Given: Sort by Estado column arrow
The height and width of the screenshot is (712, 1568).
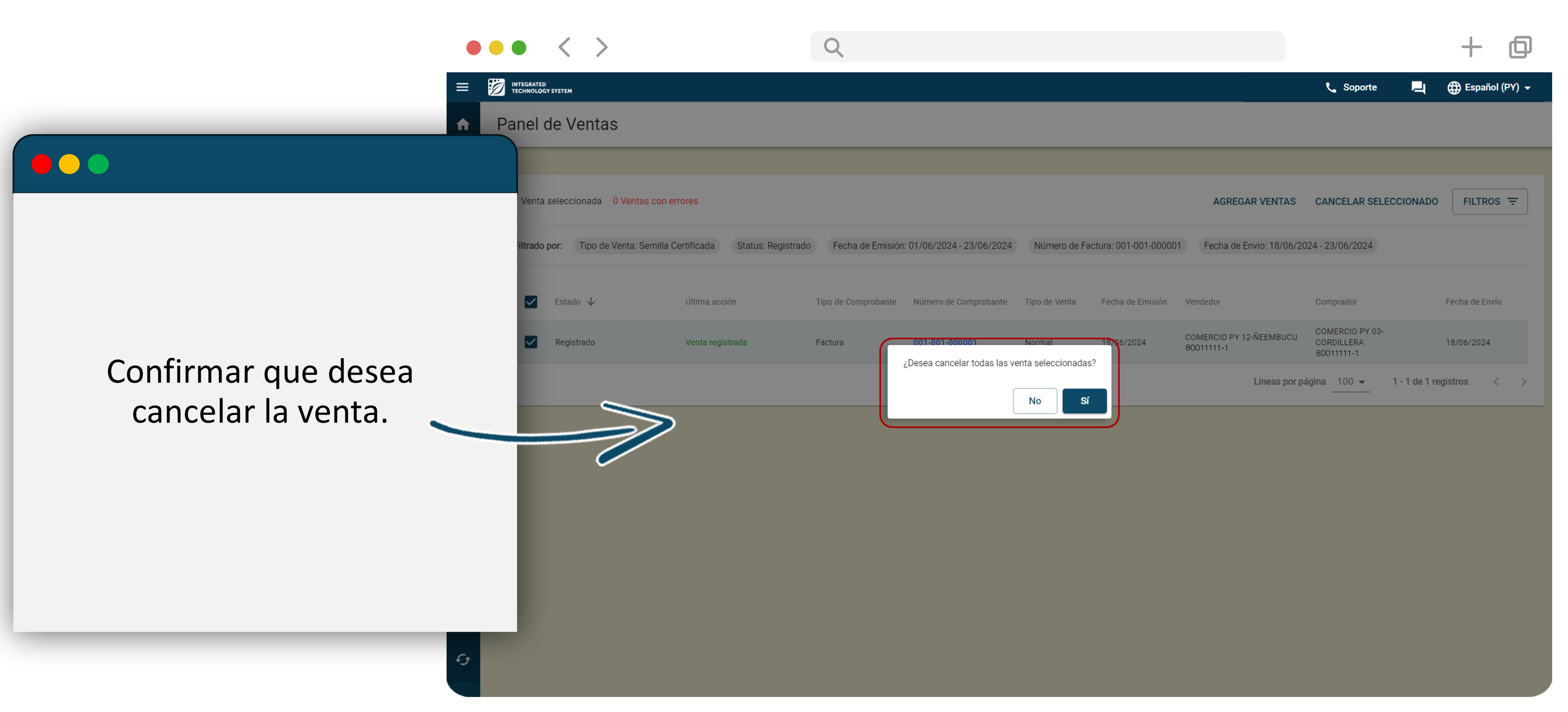Looking at the screenshot, I should 591,302.
